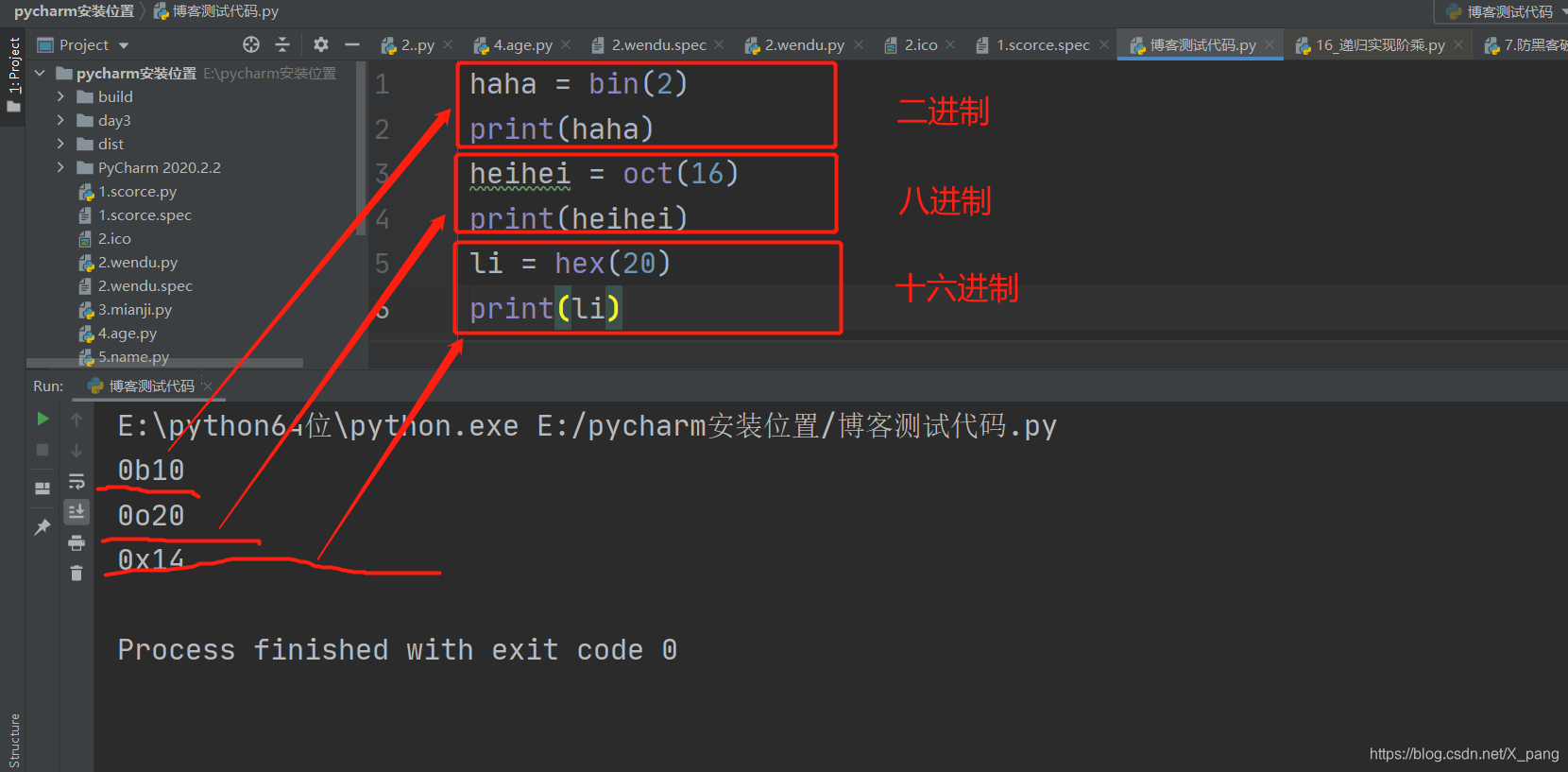
Task: Click on code line haha = bin(2)
Action: coord(578,84)
